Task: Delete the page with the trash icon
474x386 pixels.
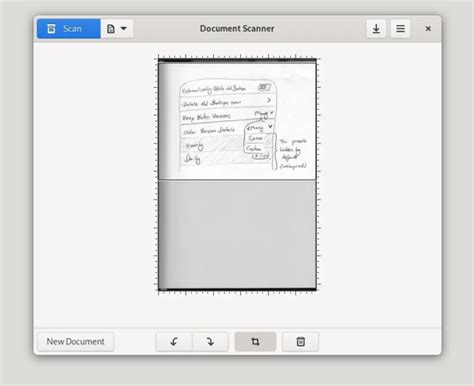Action: [300, 342]
